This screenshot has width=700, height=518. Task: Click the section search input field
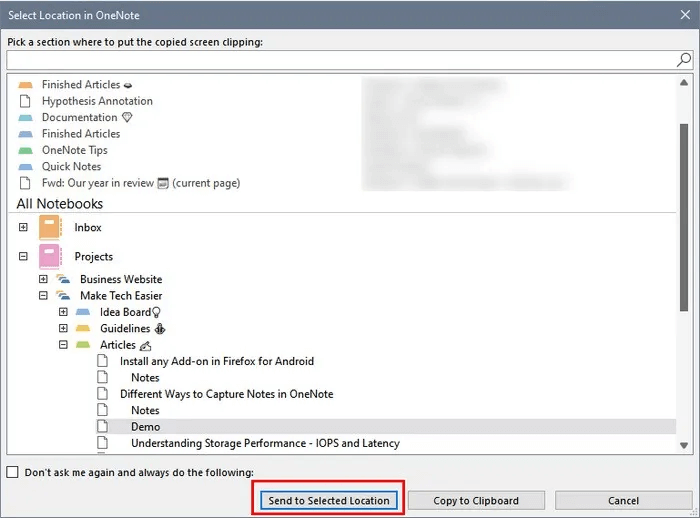(342, 60)
